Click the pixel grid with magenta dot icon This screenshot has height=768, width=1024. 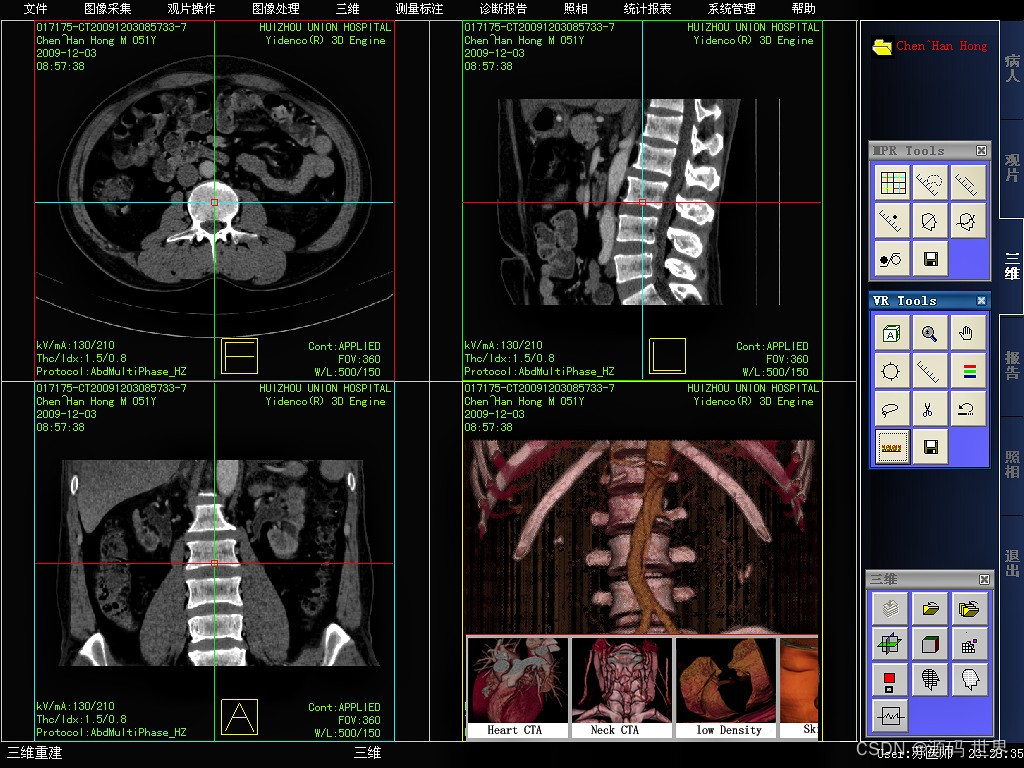pyautogui.click(x=970, y=645)
